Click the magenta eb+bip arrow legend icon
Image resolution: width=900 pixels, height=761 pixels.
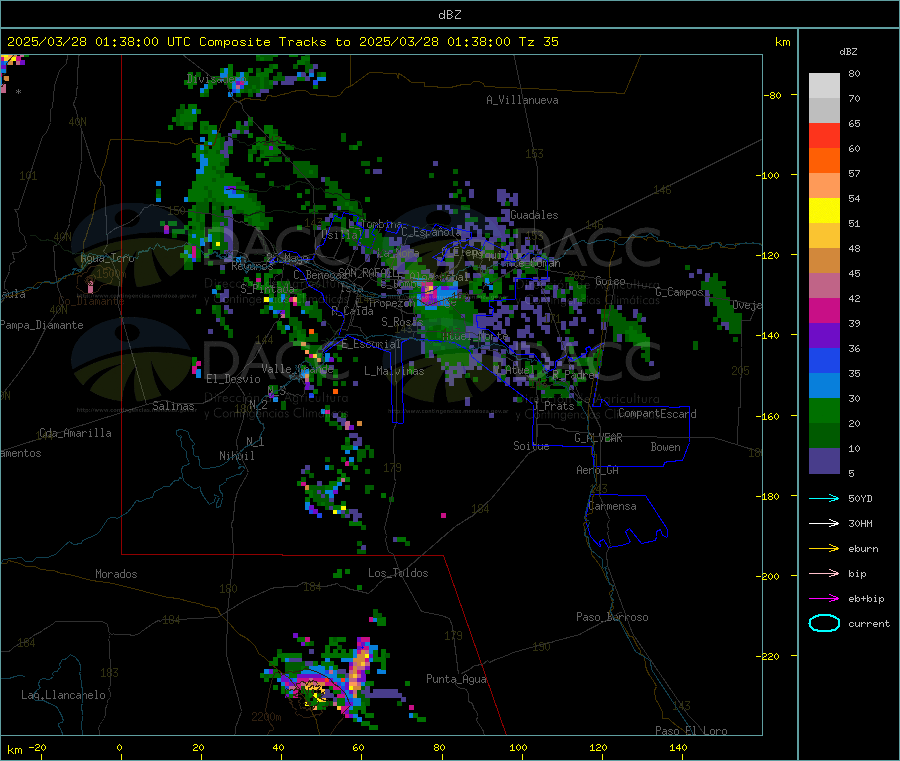(824, 599)
